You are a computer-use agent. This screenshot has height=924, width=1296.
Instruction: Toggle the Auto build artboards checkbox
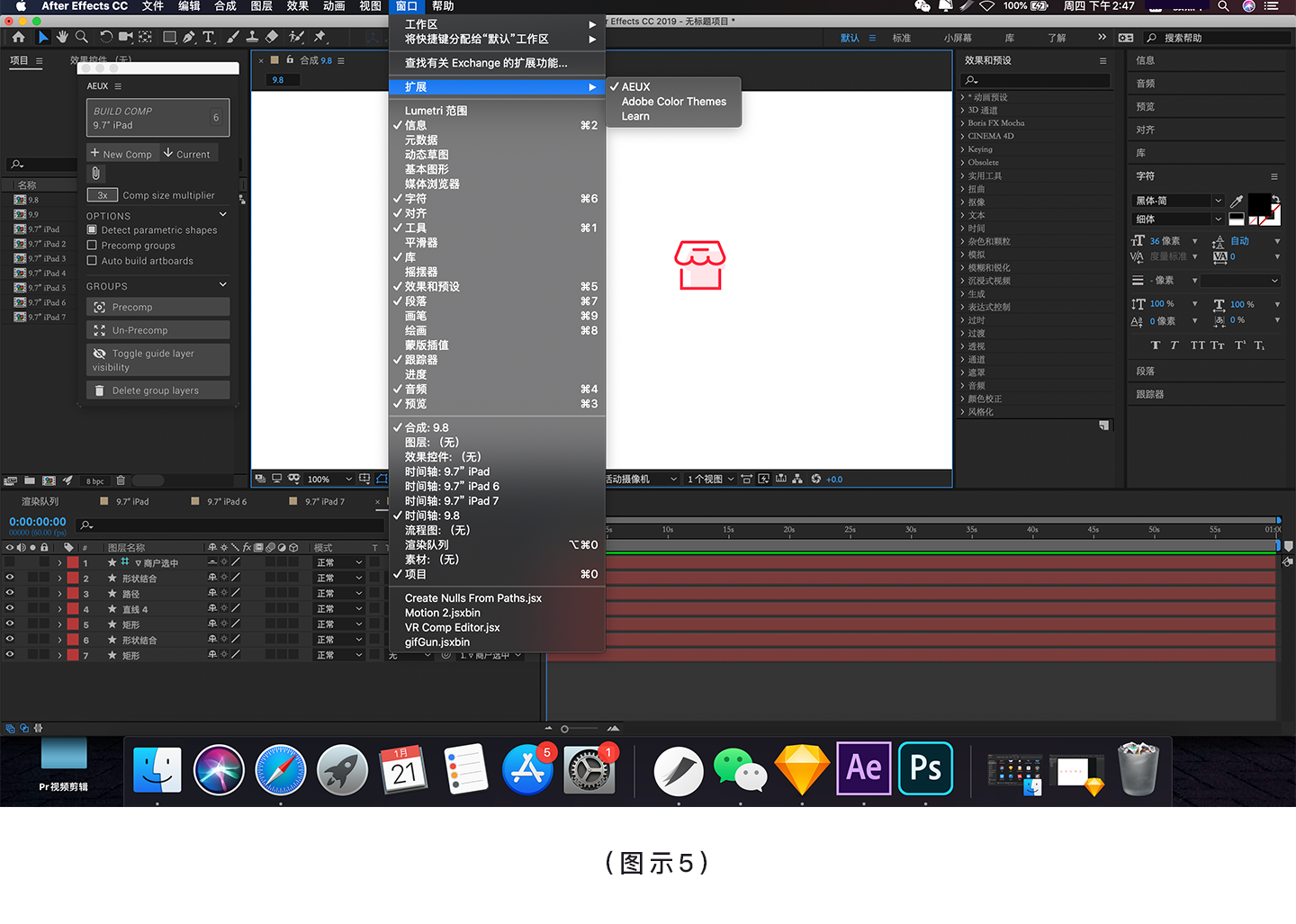point(92,261)
